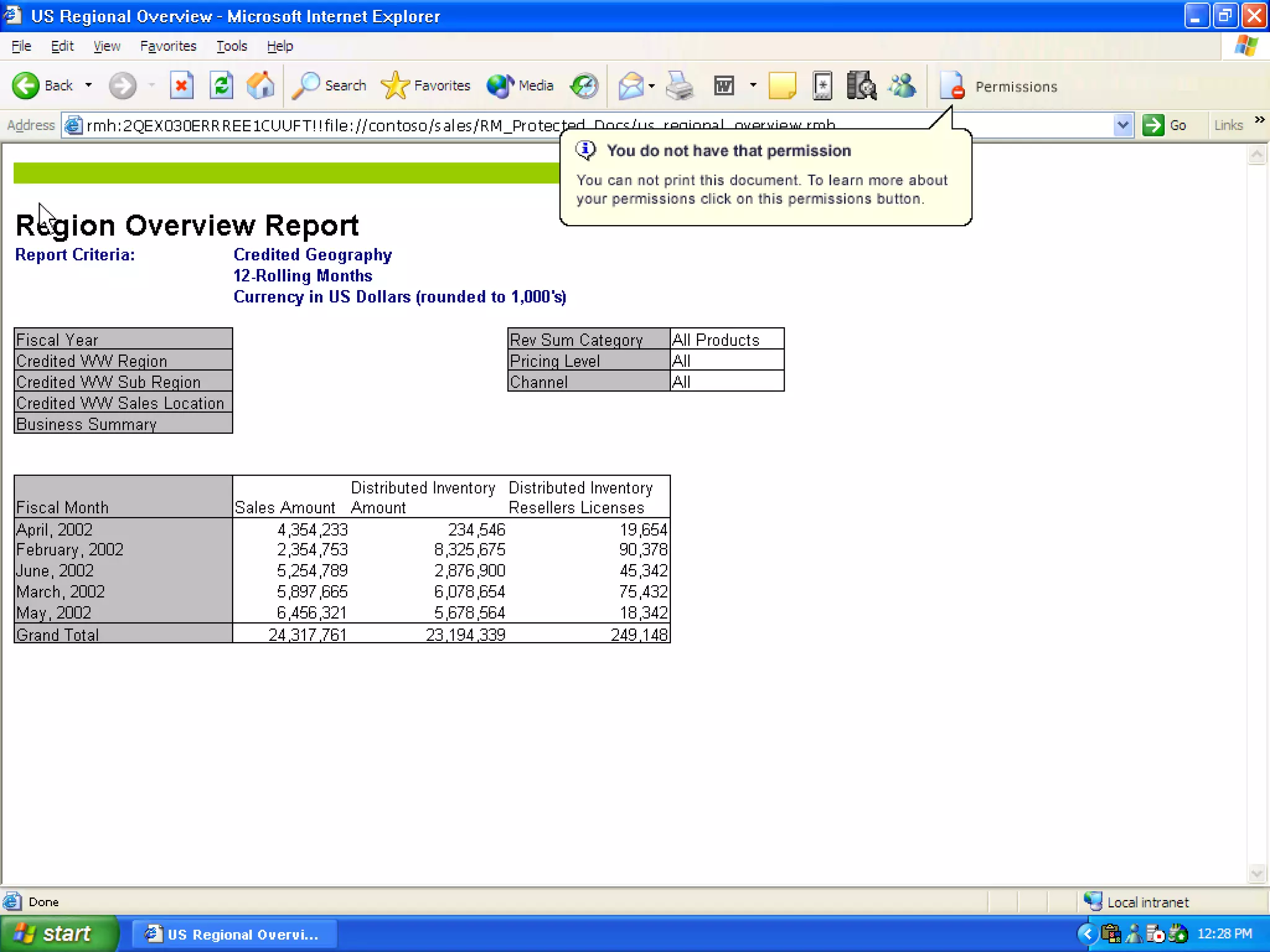The width and height of the screenshot is (1270, 952).
Task: Go to the Home page icon
Action: [x=260, y=86]
